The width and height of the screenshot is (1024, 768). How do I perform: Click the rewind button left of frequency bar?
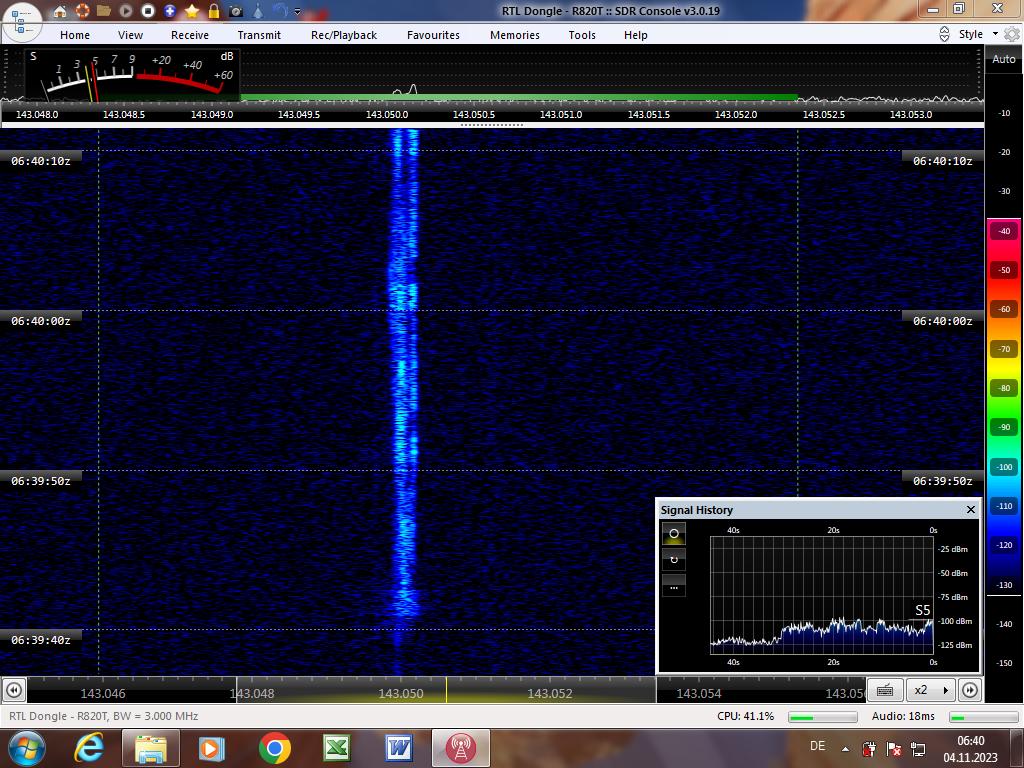(14, 690)
